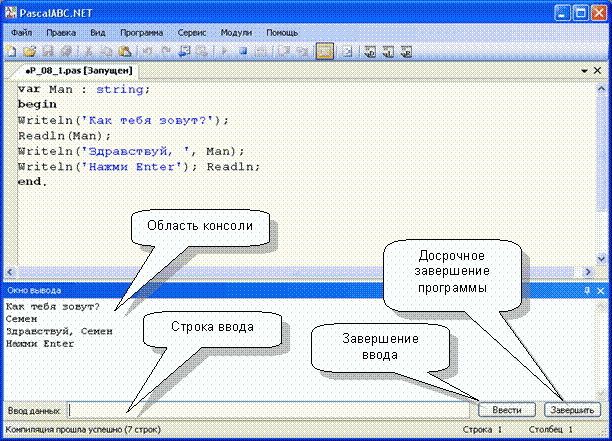This screenshot has width=612, height=441.
Task: Click the editor vertical scrollbar thumb
Action: coord(601,153)
